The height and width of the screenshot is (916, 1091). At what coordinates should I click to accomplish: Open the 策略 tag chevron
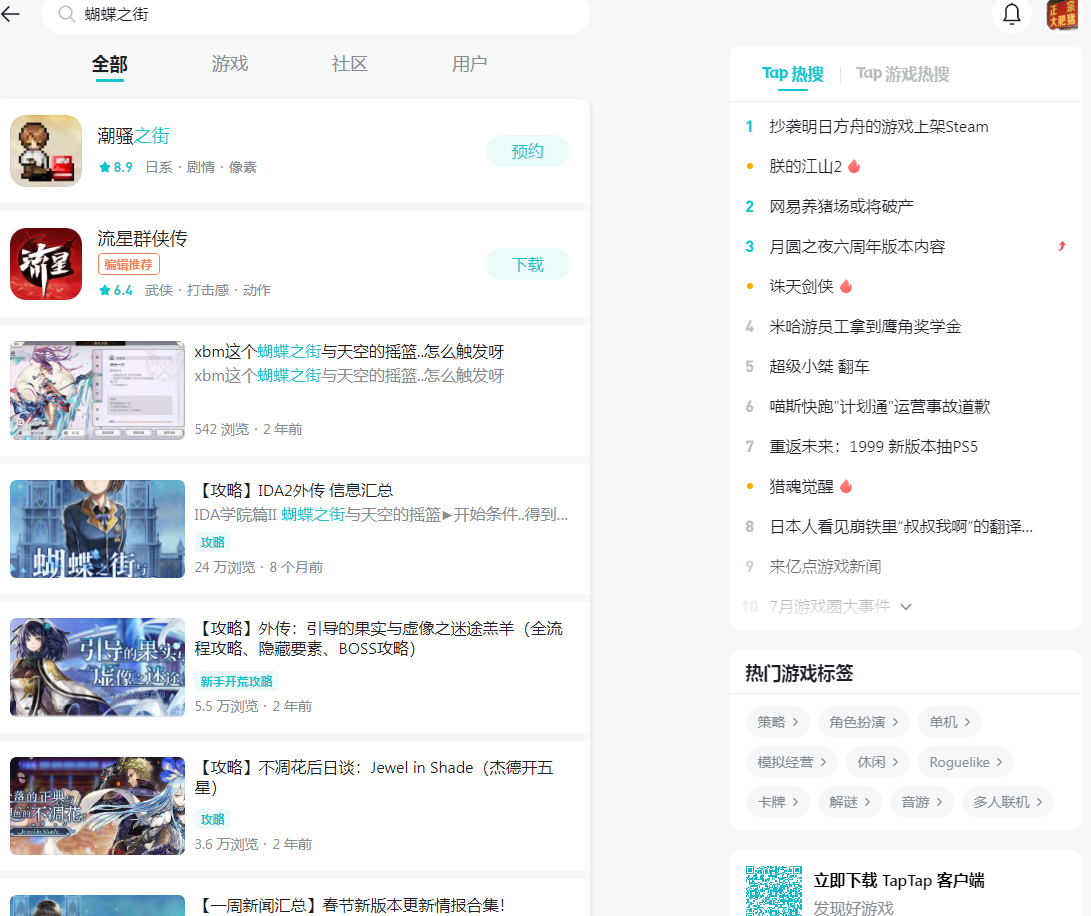795,722
